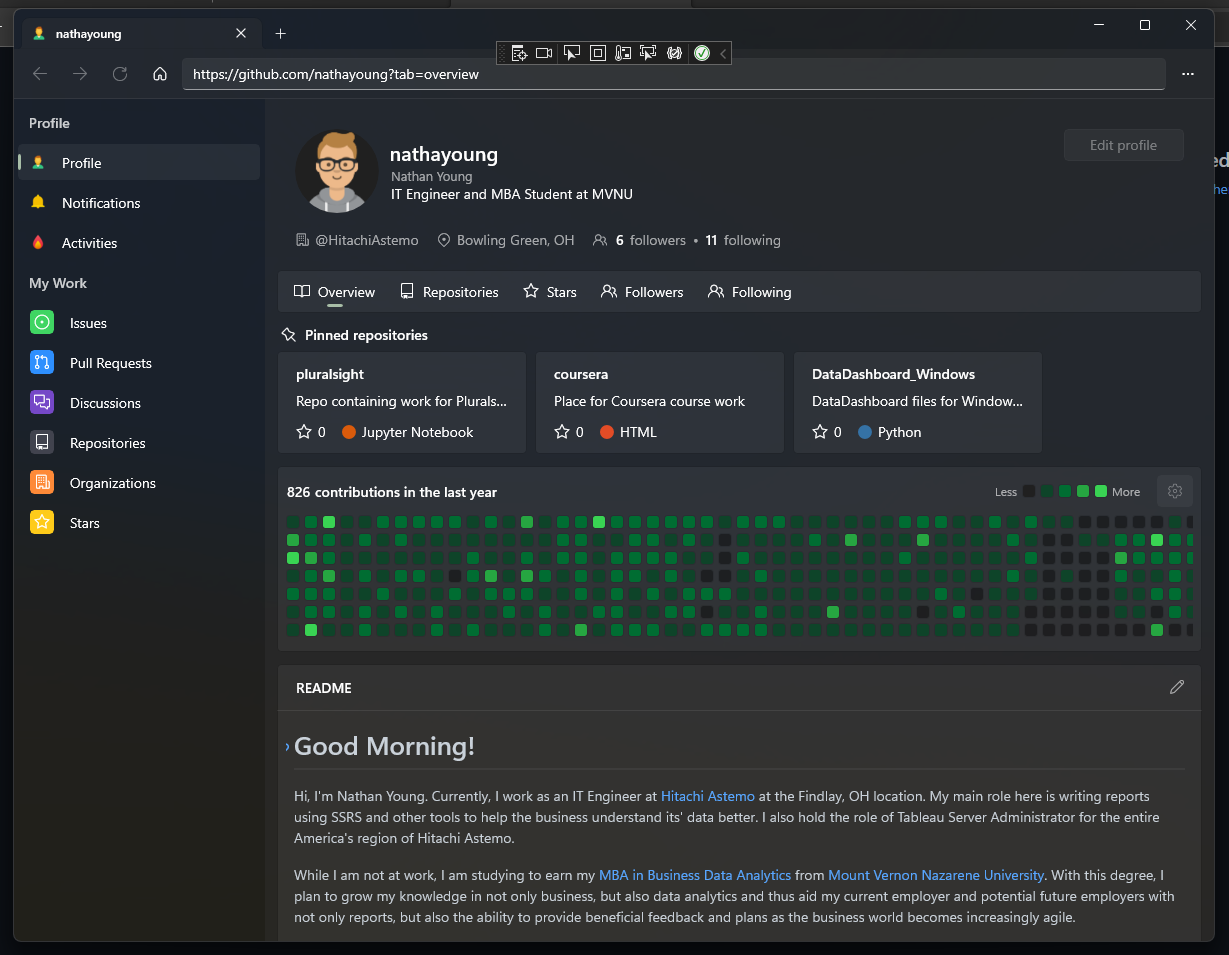Switch to the Stars profile tab

(550, 292)
